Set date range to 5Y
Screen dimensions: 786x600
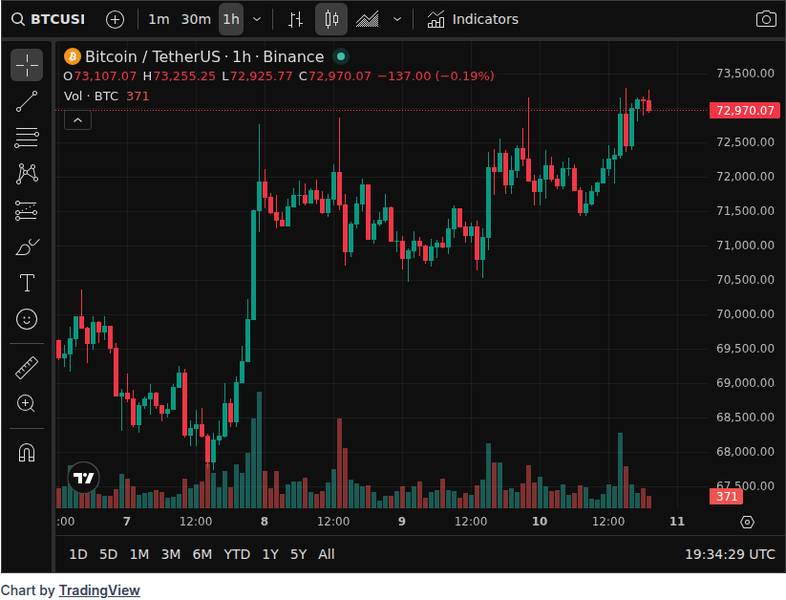(298, 554)
